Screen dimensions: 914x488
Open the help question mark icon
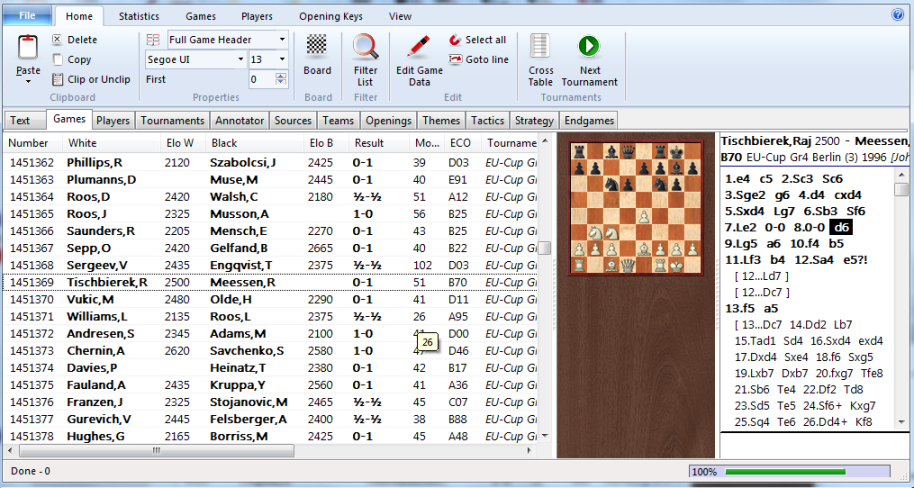898,15
